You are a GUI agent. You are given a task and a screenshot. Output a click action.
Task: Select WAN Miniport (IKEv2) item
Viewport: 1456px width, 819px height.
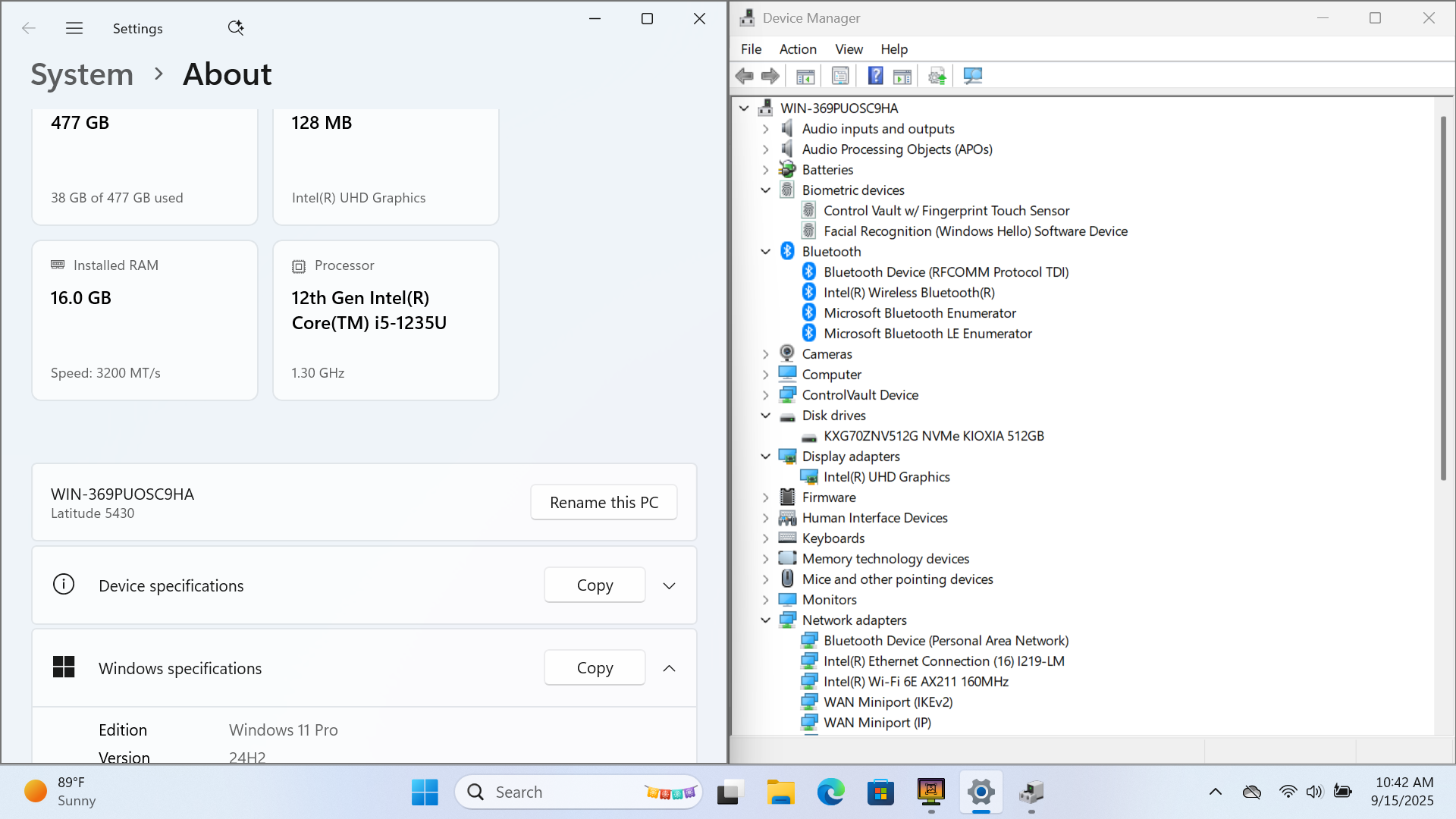pyautogui.click(x=888, y=702)
